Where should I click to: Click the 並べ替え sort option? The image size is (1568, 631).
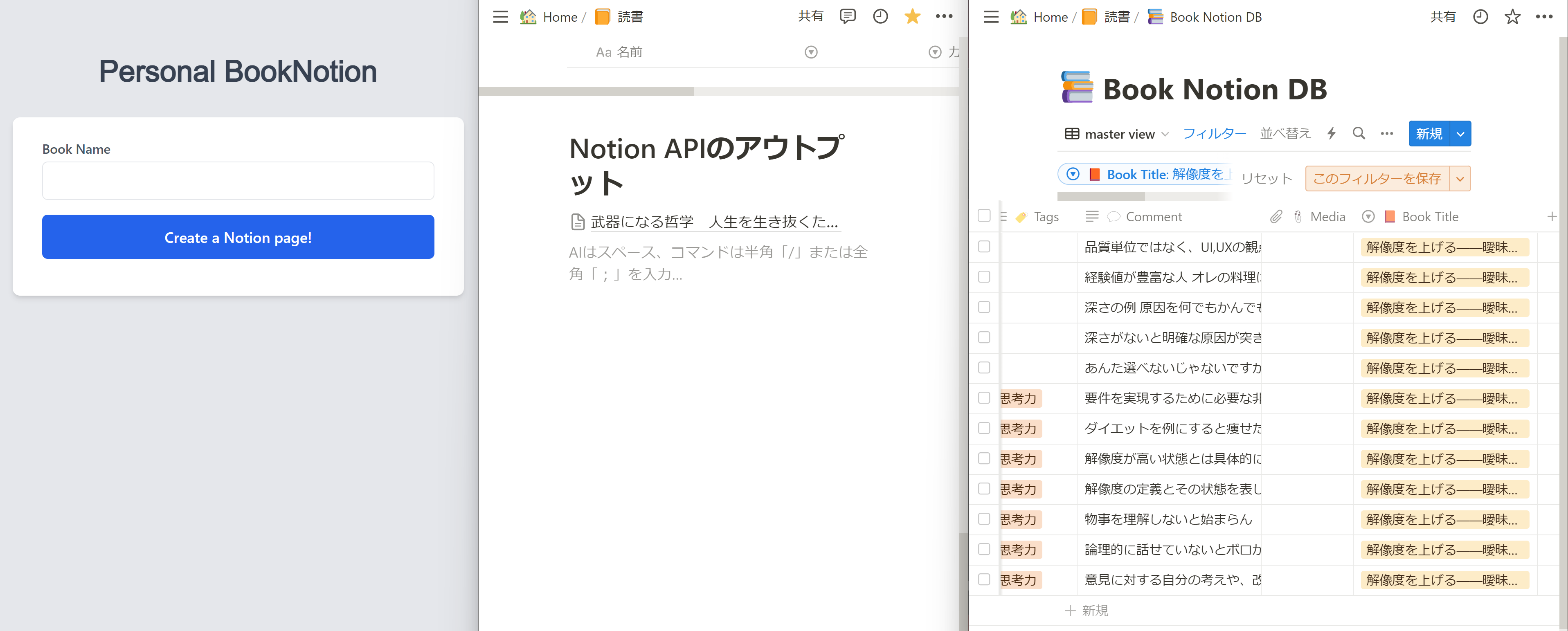click(x=1285, y=133)
